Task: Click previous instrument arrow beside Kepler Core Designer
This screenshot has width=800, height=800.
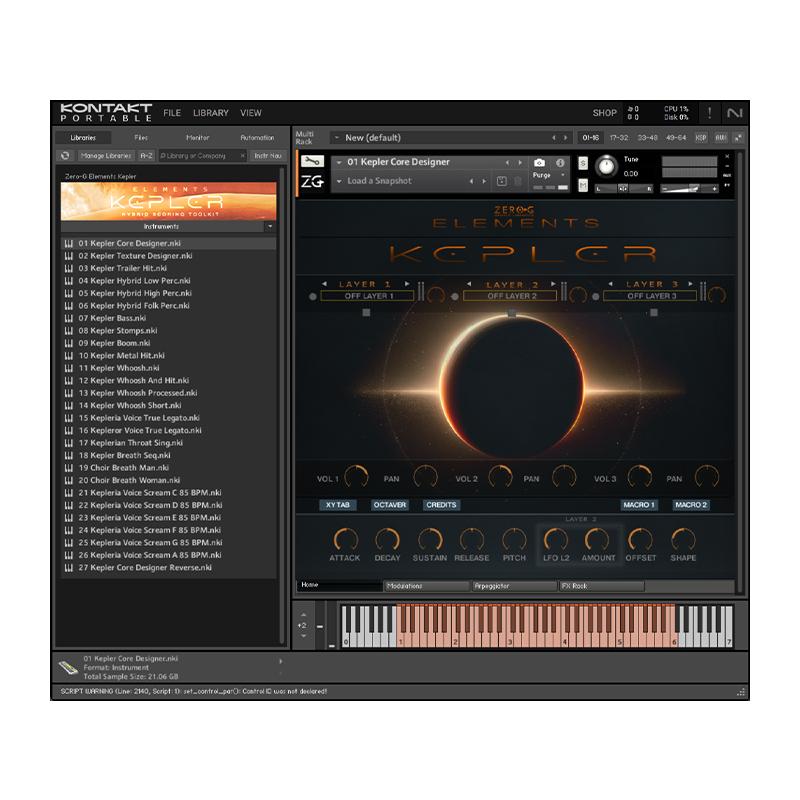Action: [507, 163]
